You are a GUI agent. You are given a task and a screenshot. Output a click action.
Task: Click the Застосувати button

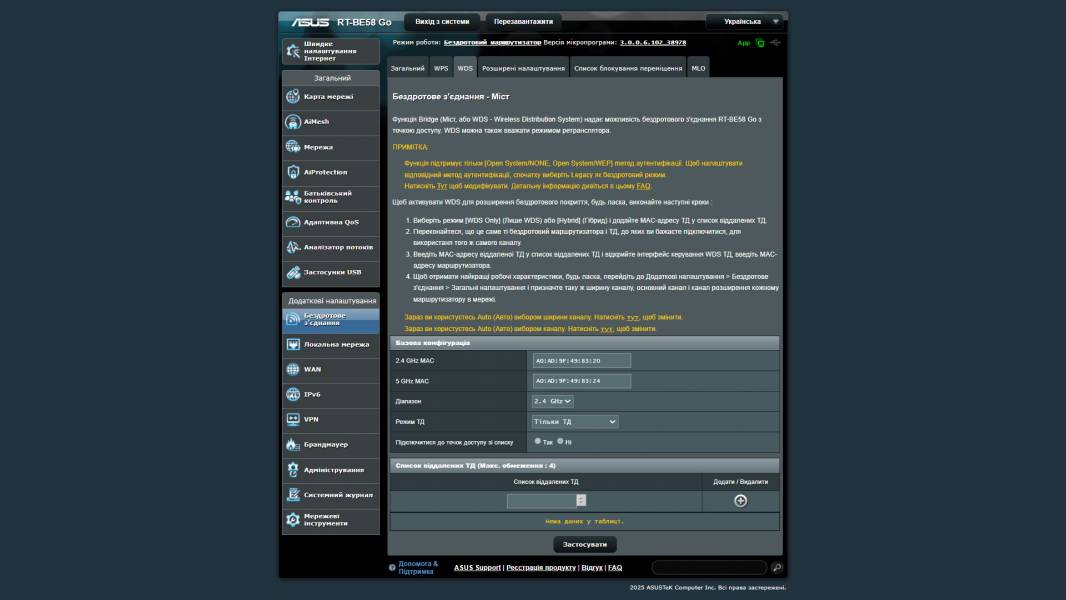(587, 543)
